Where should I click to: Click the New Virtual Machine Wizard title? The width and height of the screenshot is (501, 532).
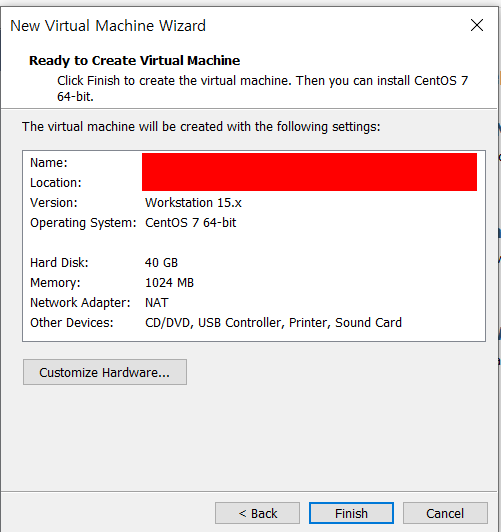pos(108,26)
